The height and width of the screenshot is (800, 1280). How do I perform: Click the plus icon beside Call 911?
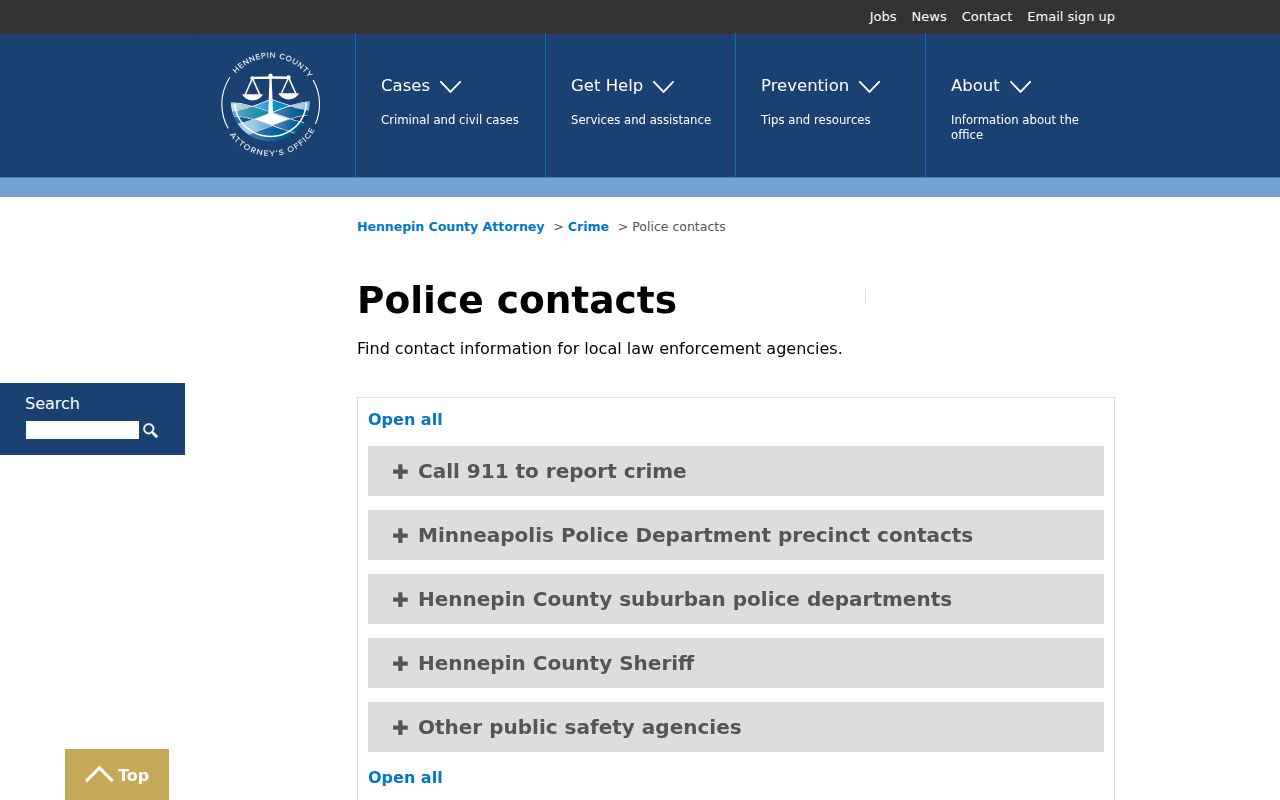pos(400,471)
